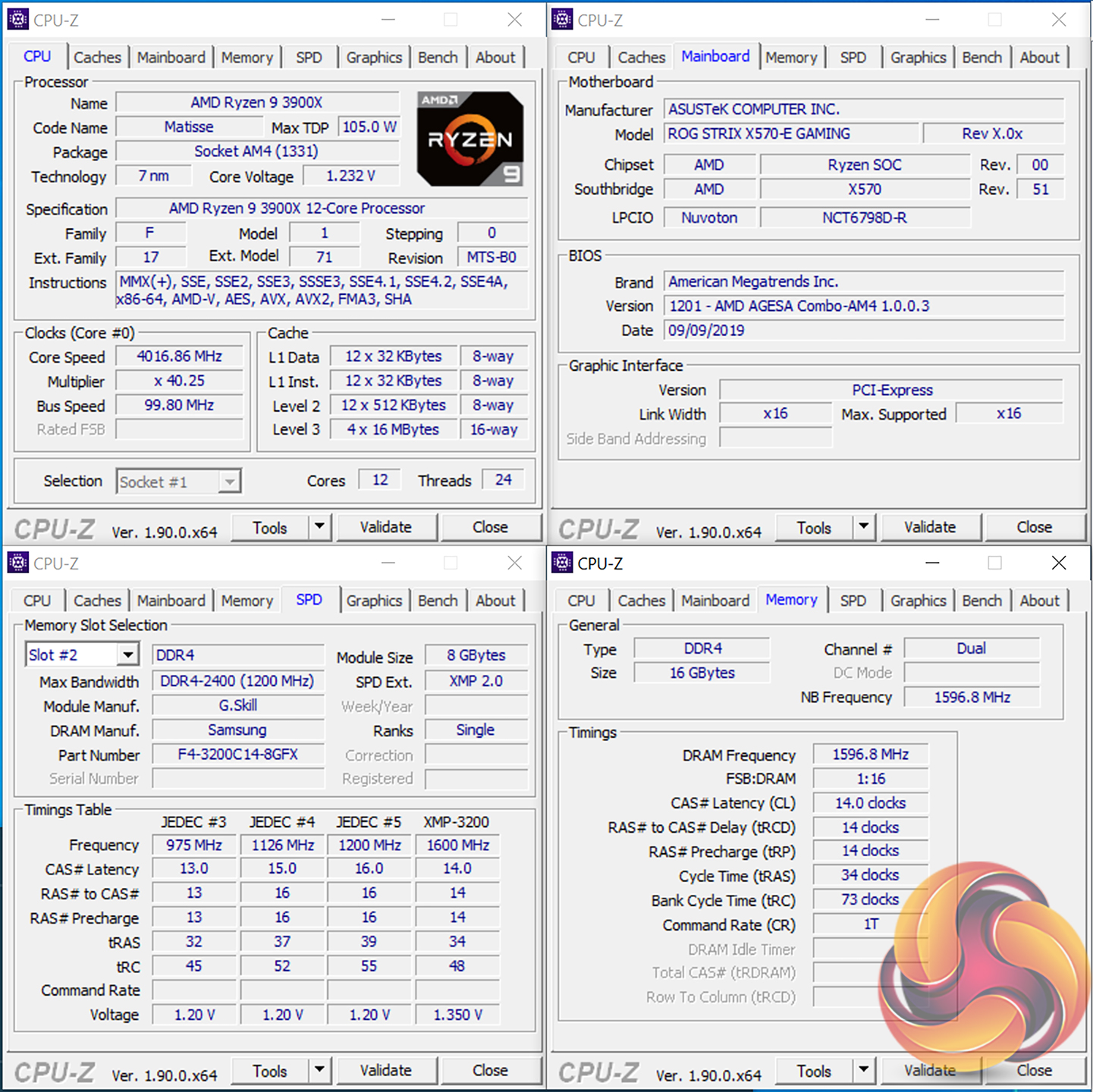This screenshot has width=1093, height=1092.
Task: Maximize the Memory tab CPU-Z window
Action: [994, 563]
